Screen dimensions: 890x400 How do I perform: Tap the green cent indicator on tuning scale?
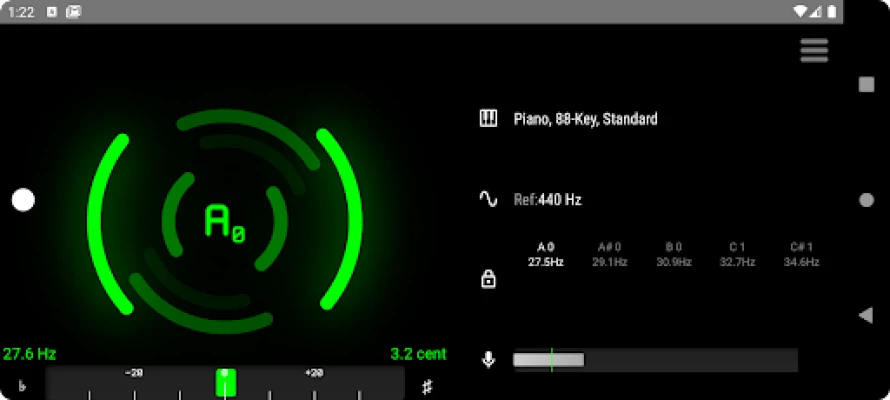225,383
